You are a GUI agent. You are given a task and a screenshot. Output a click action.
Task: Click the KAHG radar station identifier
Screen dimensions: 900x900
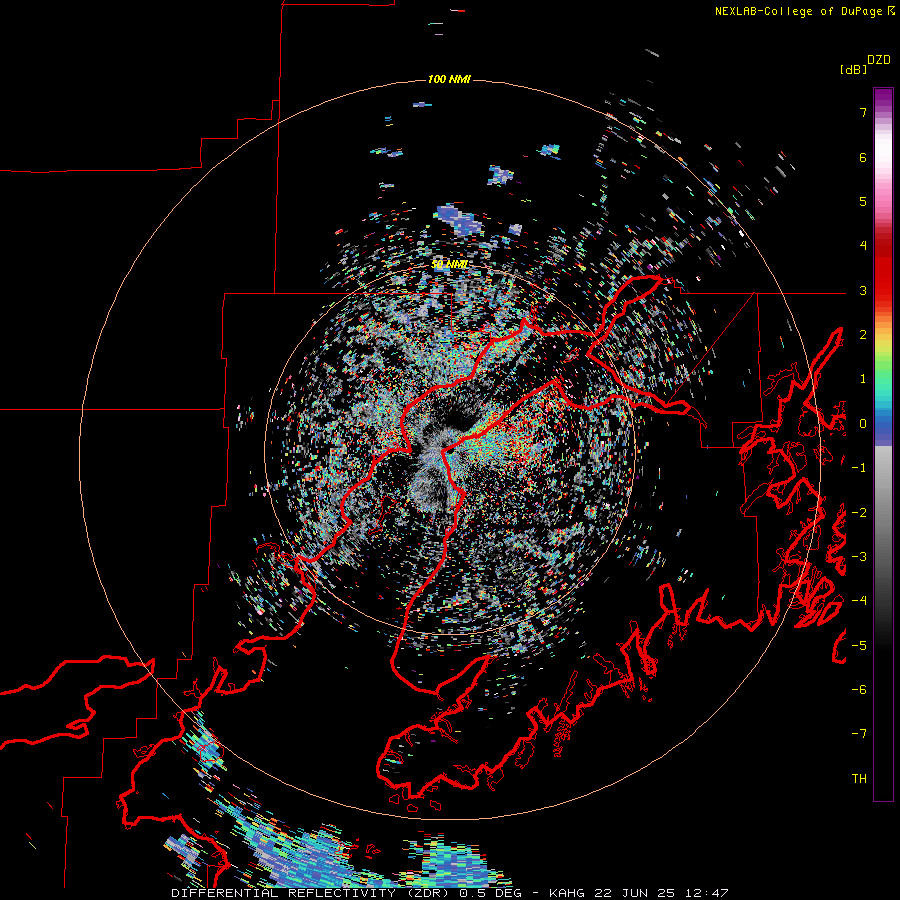pos(568,893)
